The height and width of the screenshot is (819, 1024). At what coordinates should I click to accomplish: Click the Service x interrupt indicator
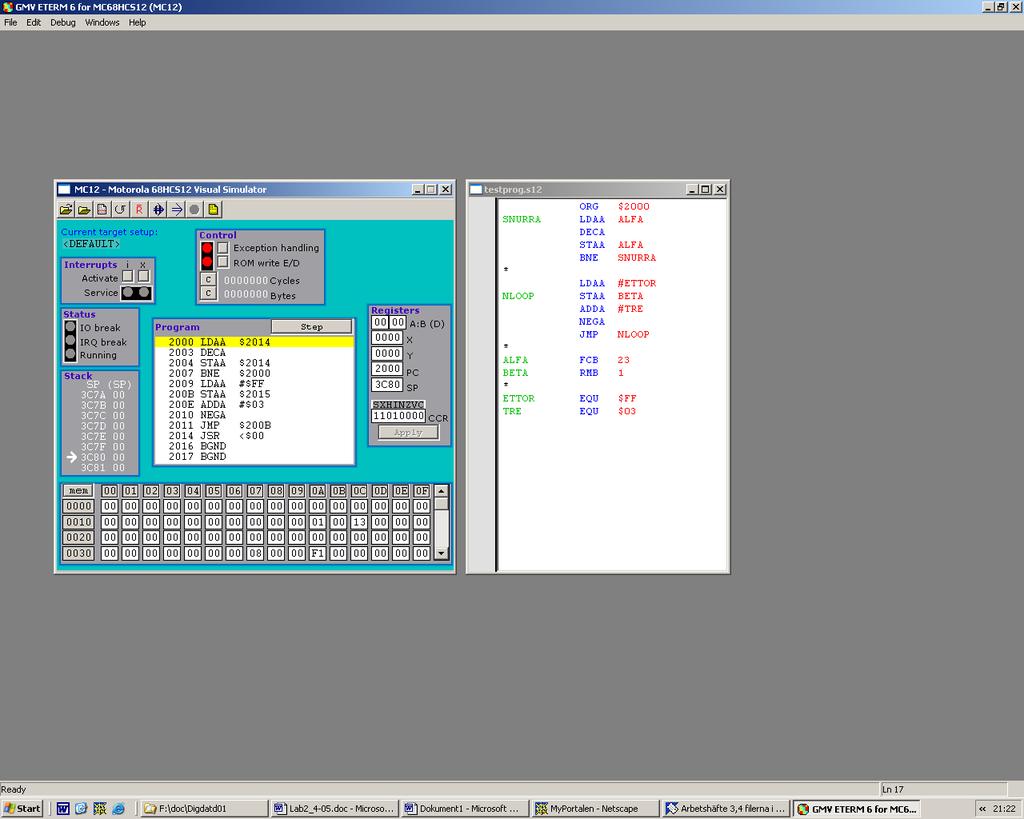[144, 293]
